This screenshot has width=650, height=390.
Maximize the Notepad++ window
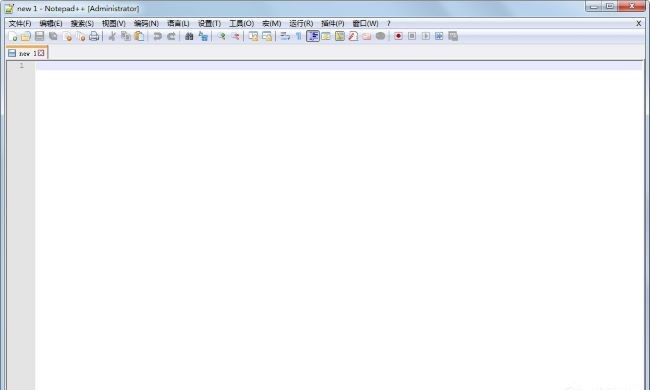pos(610,6)
